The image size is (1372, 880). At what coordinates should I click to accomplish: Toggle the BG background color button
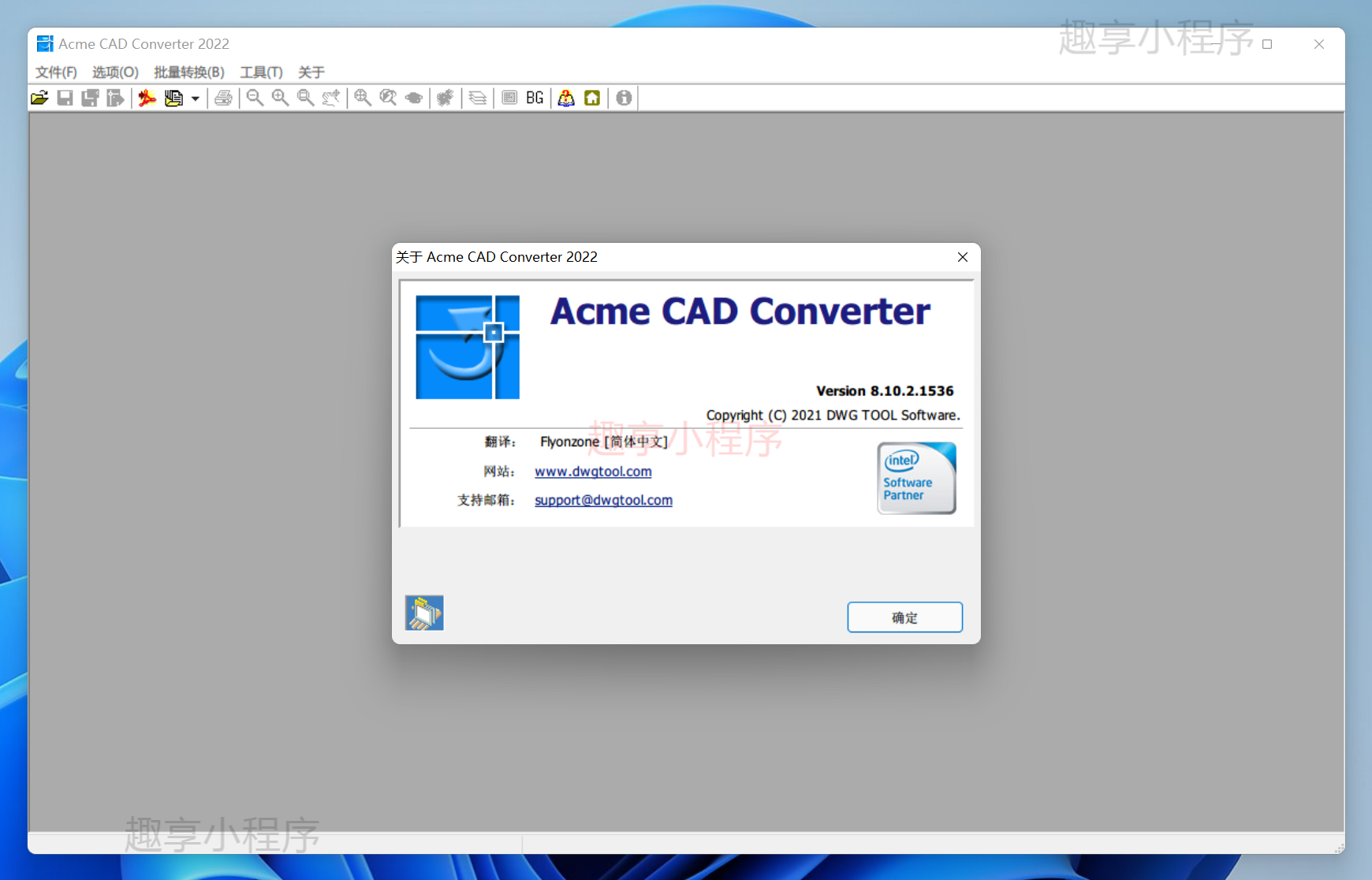tap(535, 98)
